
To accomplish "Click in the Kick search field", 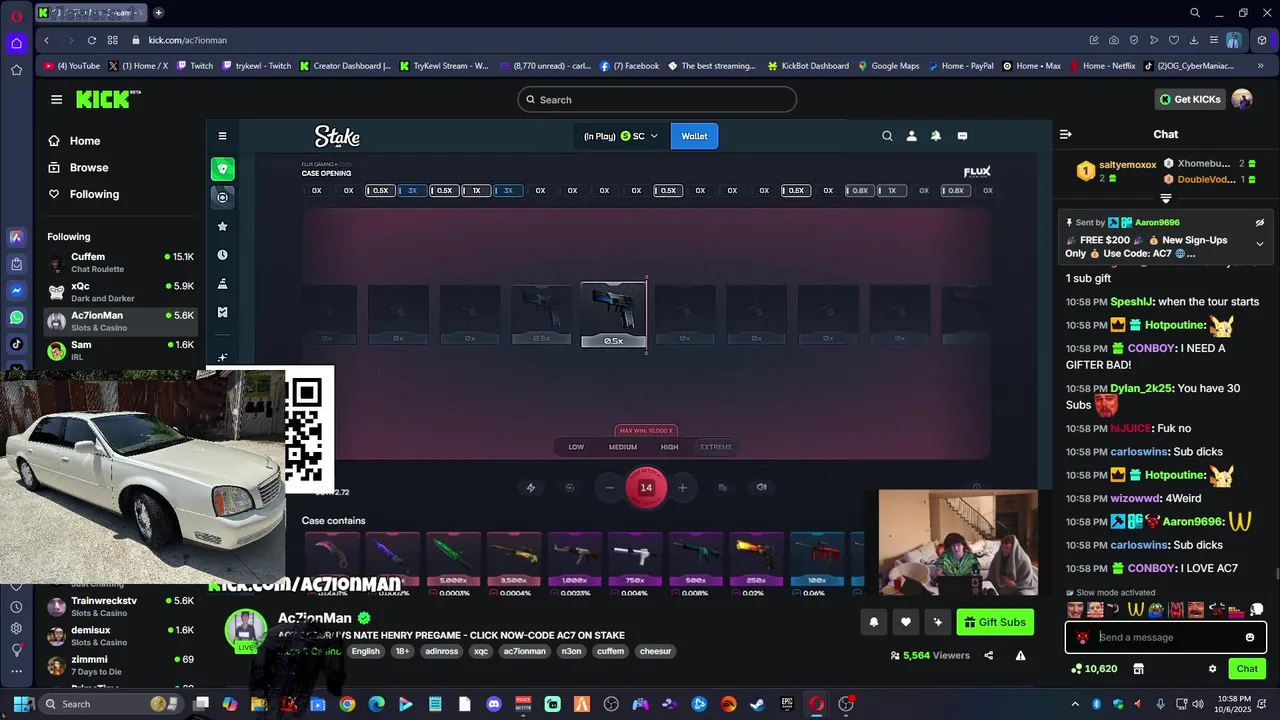I will pos(657,99).
